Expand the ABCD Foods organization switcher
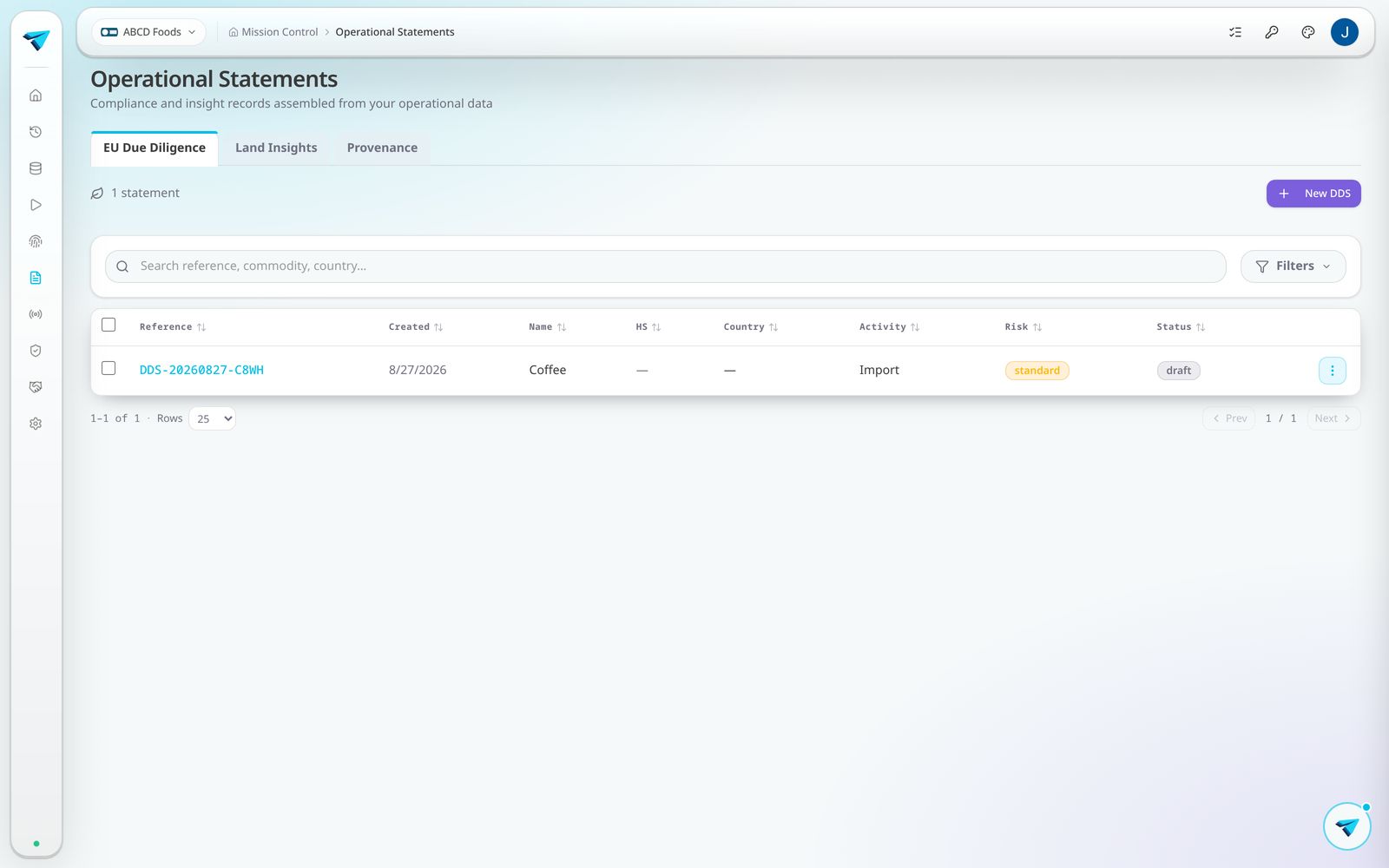Screen dimensions: 1389x868 pos(148,32)
